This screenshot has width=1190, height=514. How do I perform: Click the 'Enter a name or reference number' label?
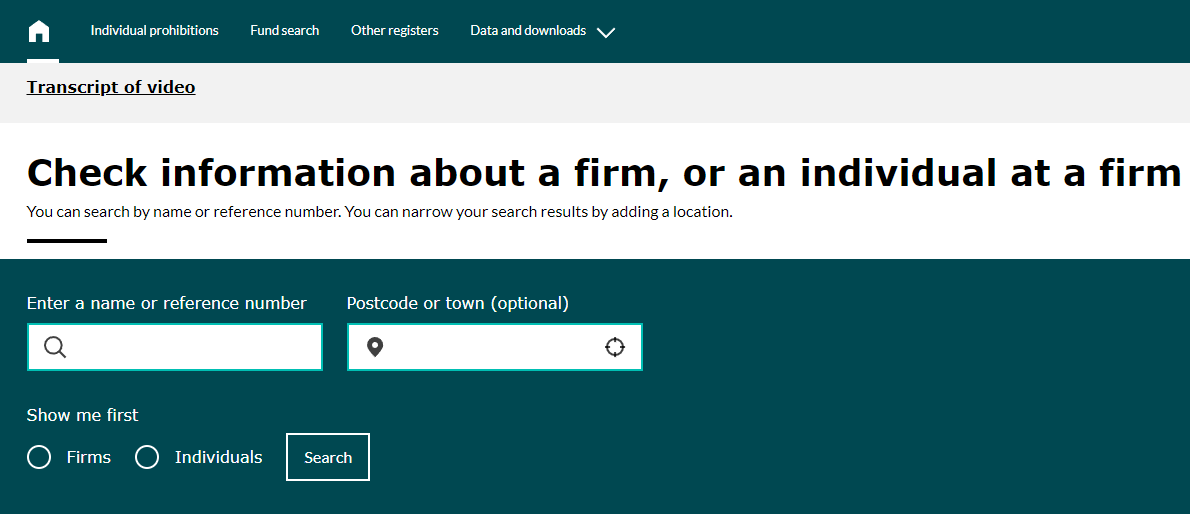[x=167, y=304]
